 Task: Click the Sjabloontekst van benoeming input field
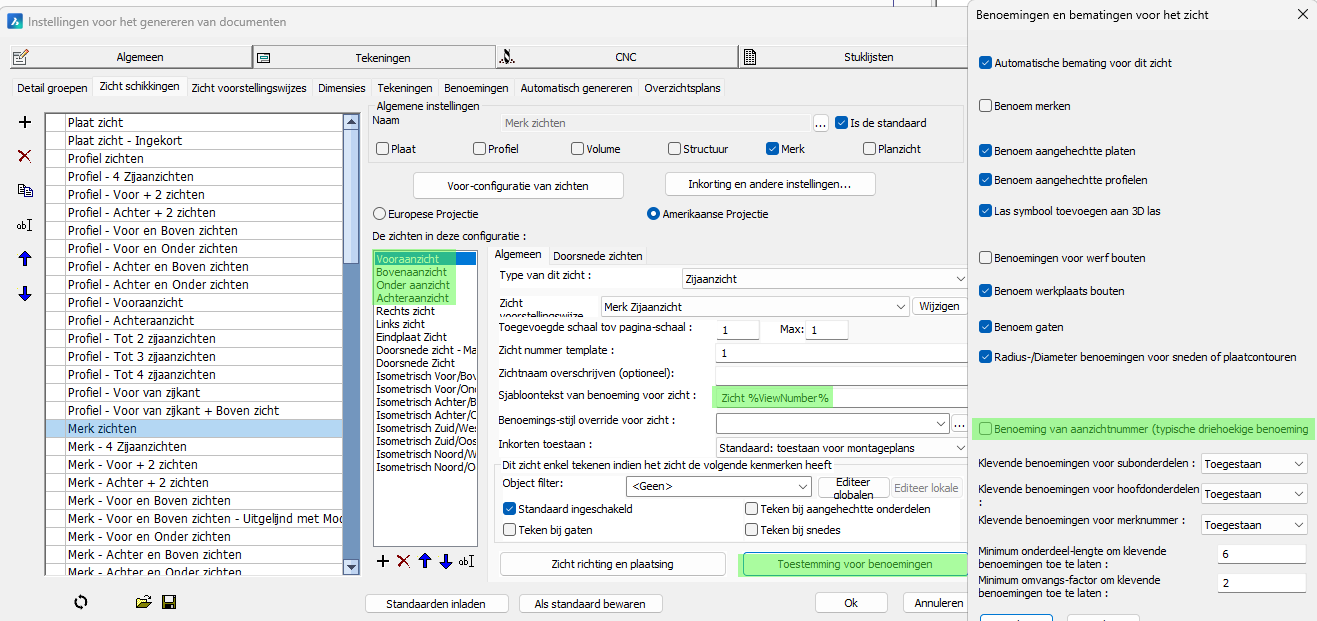(x=838, y=397)
